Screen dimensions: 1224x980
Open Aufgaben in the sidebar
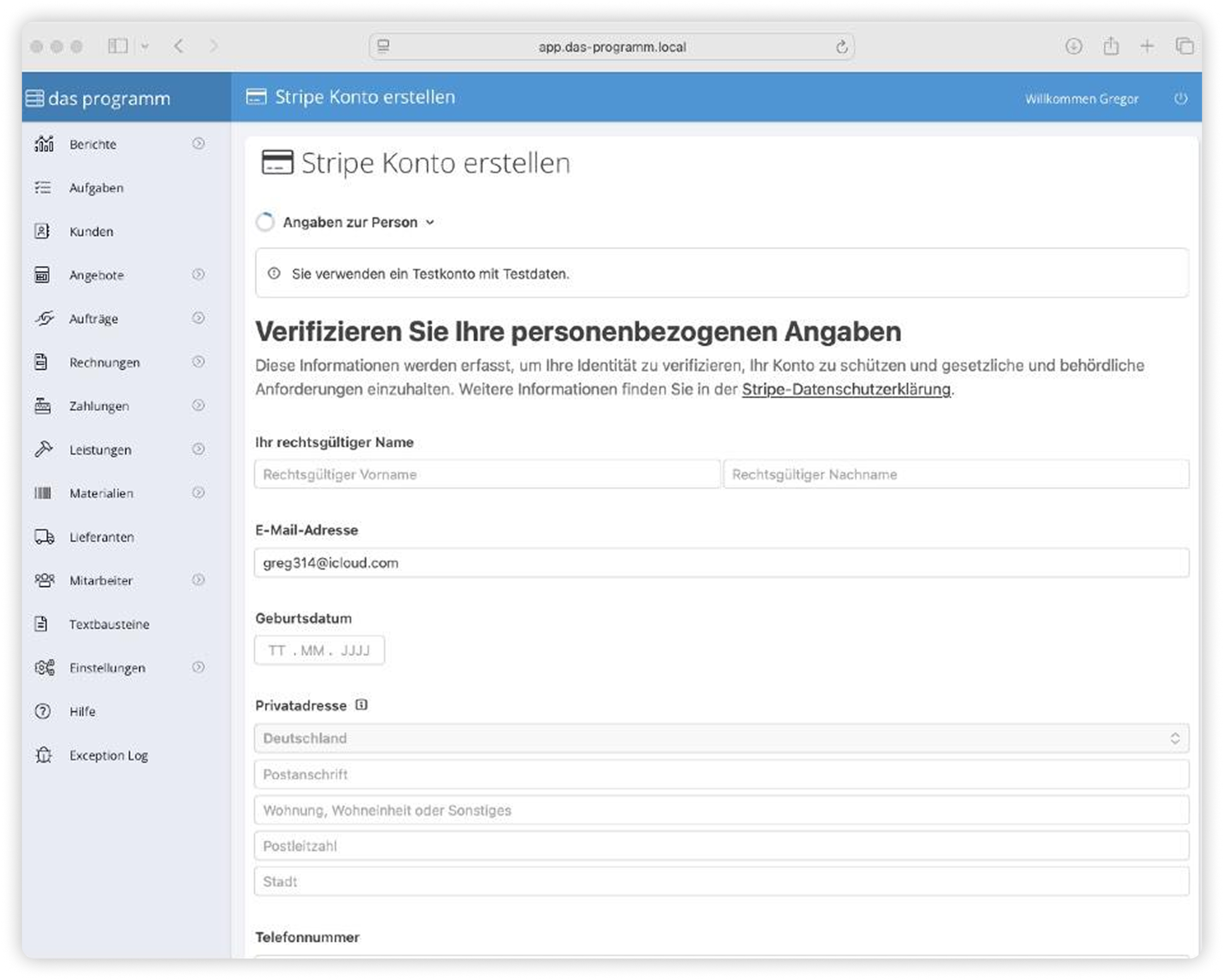point(96,188)
